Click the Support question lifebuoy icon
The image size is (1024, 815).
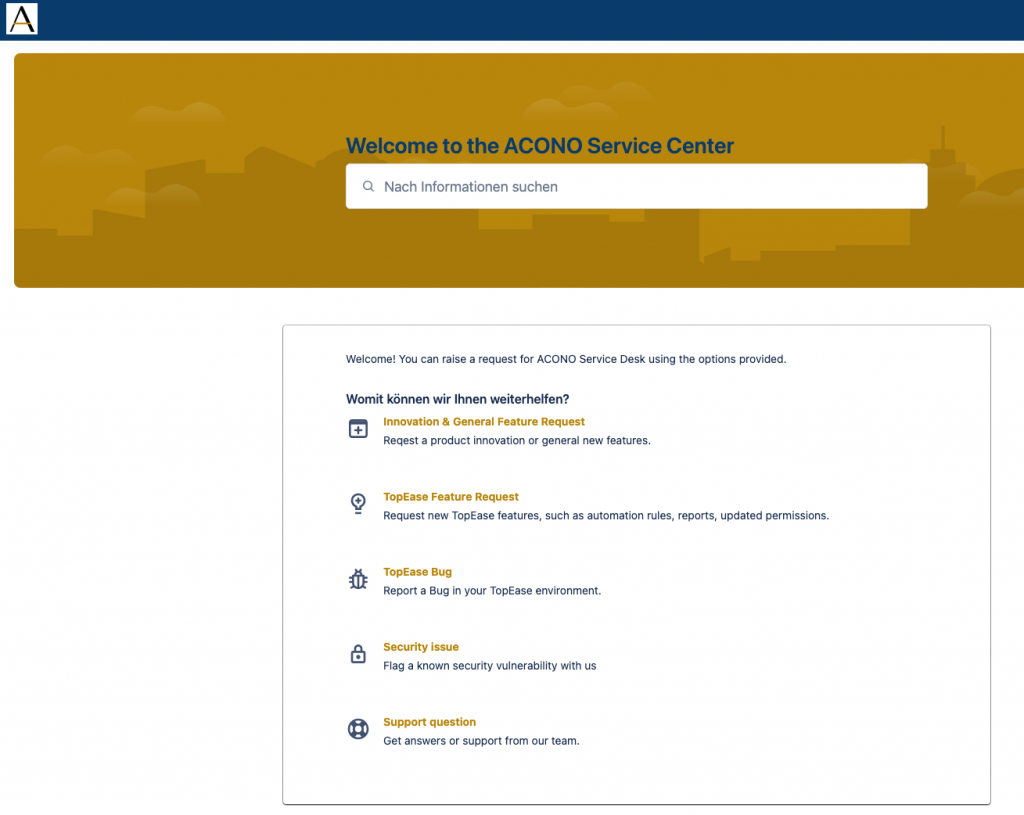pos(358,729)
